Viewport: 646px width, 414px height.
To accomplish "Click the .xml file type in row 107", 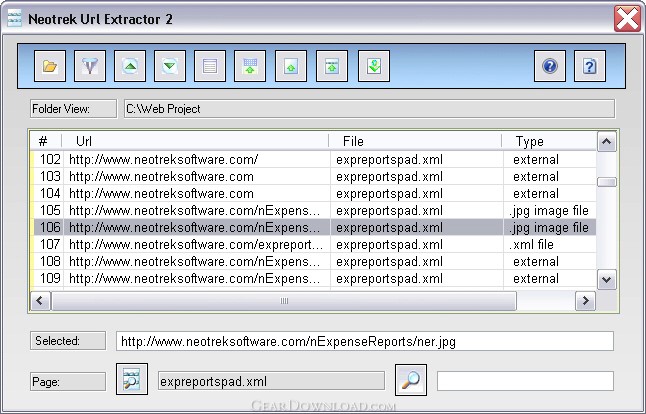I will click(531, 244).
